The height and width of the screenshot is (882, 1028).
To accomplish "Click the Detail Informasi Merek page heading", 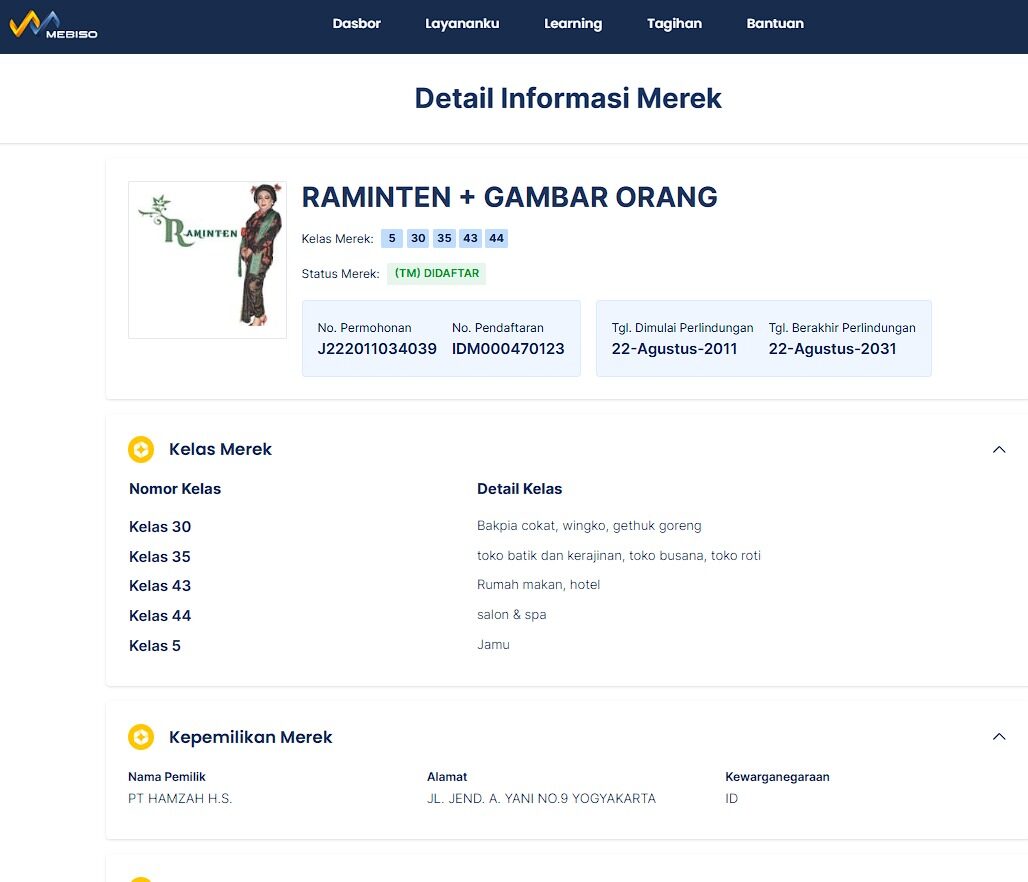I will [568, 98].
